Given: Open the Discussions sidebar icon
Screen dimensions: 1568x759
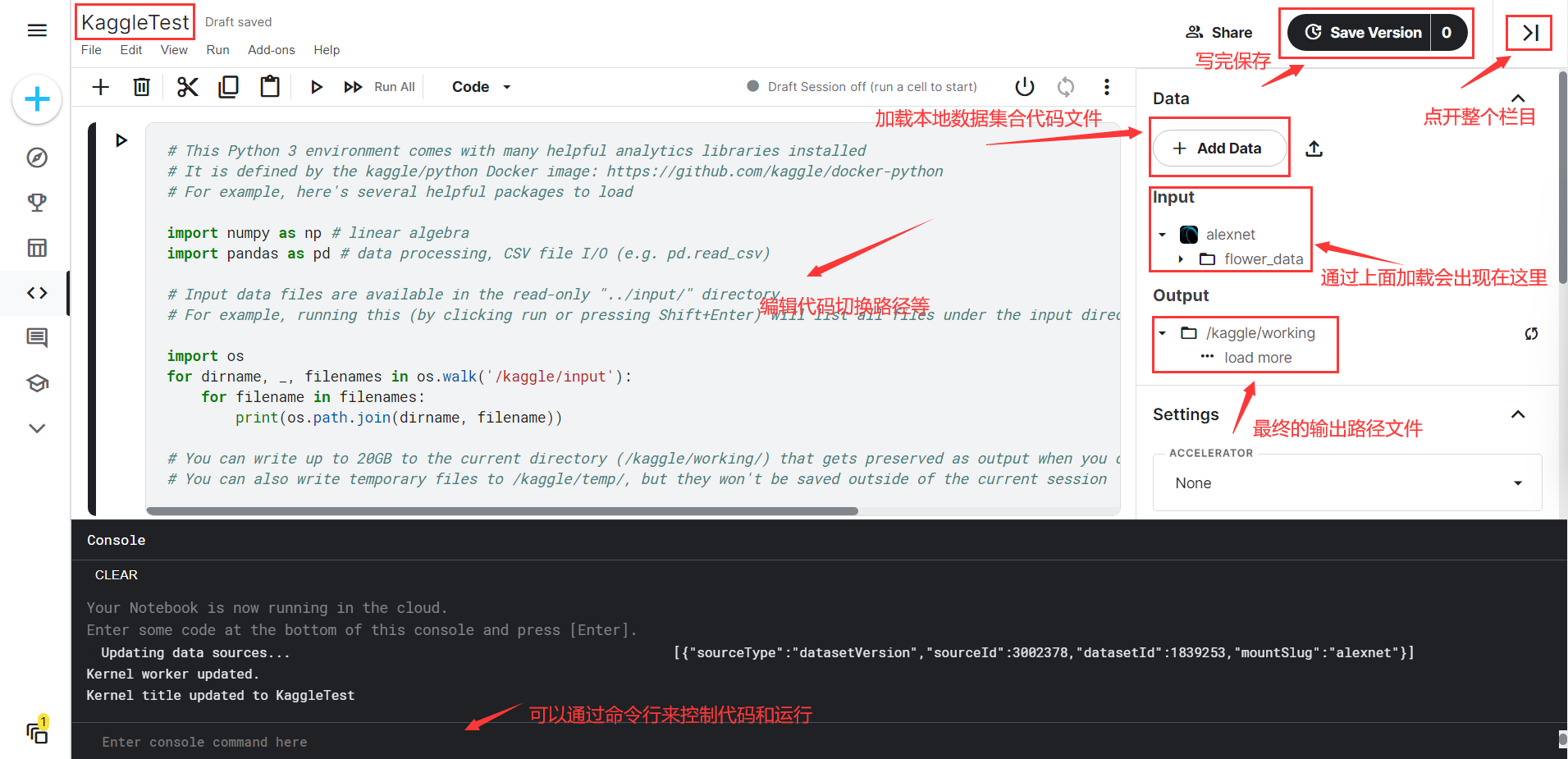Looking at the screenshot, I should tap(37, 337).
